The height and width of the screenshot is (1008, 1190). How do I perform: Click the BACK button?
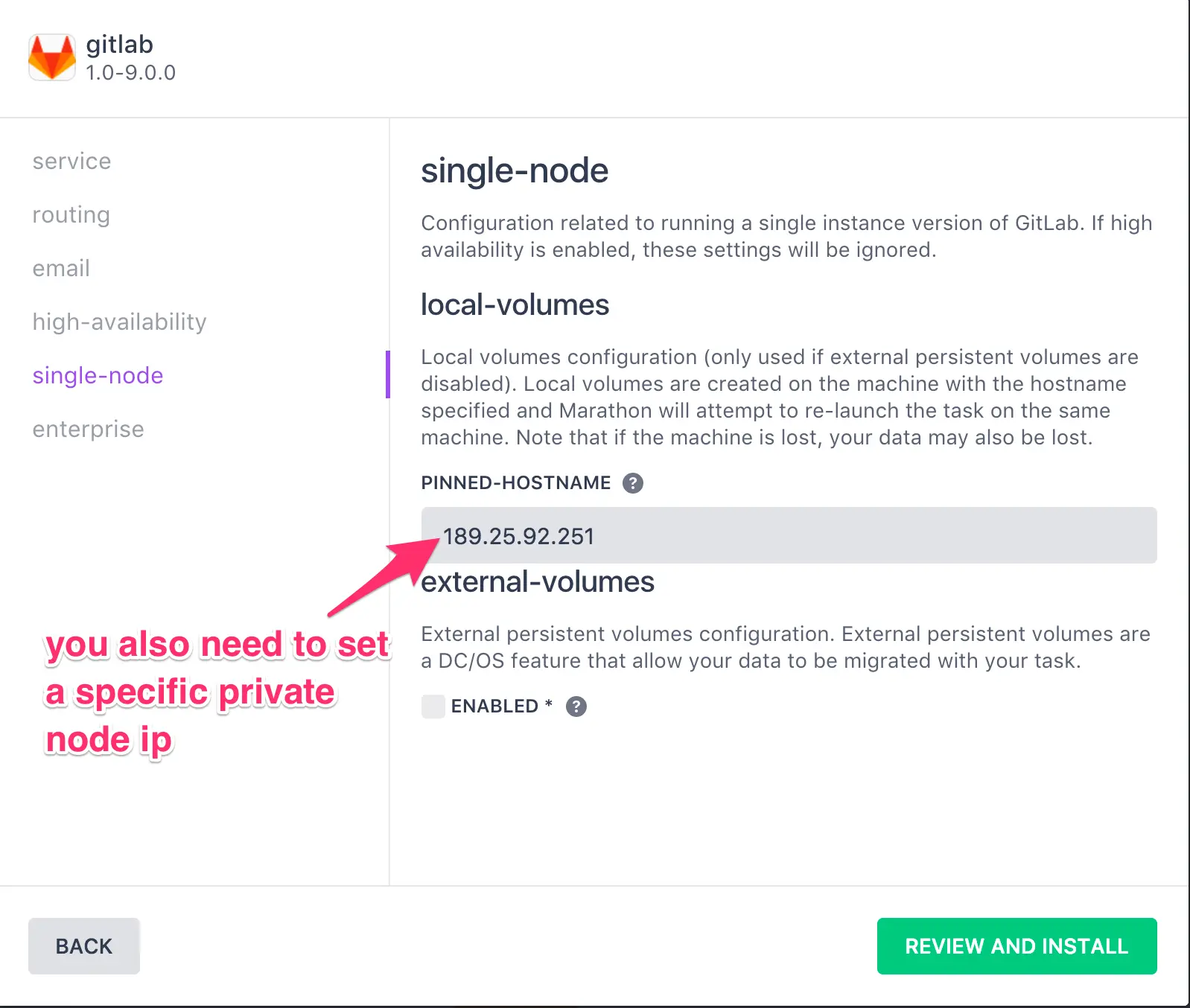point(84,946)
